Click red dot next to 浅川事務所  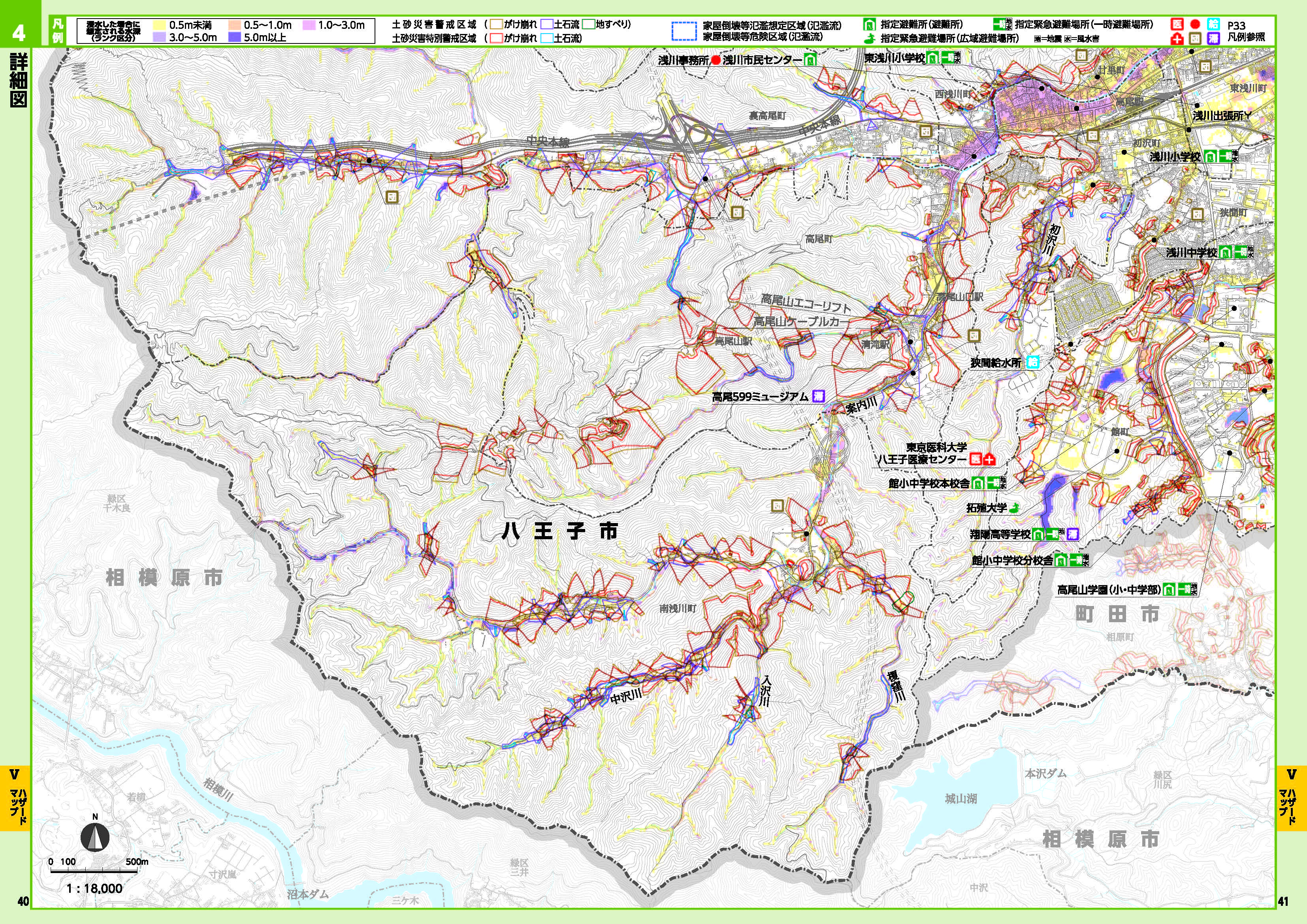coord(716,60)
